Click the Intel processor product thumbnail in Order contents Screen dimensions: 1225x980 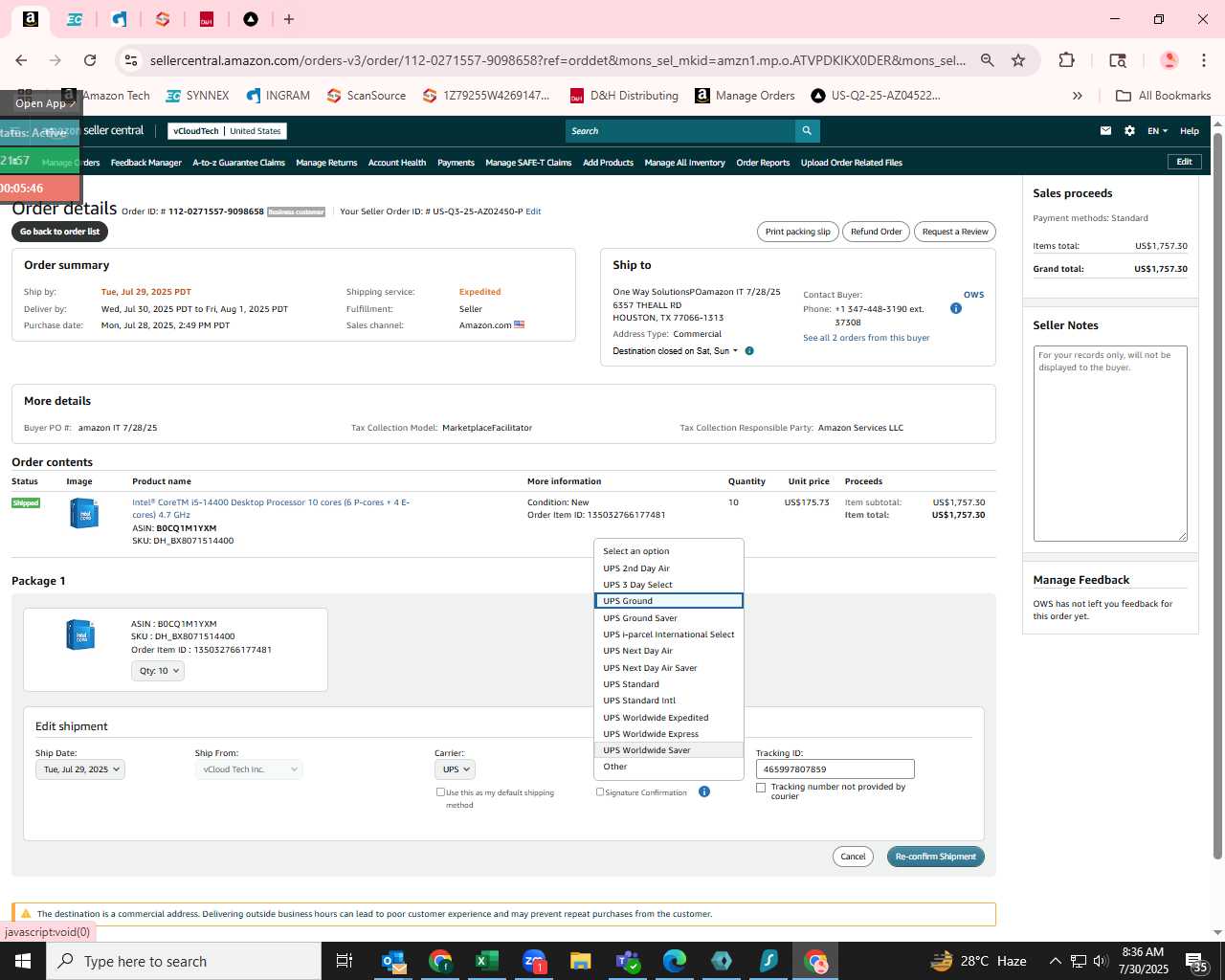pos(84,514)
